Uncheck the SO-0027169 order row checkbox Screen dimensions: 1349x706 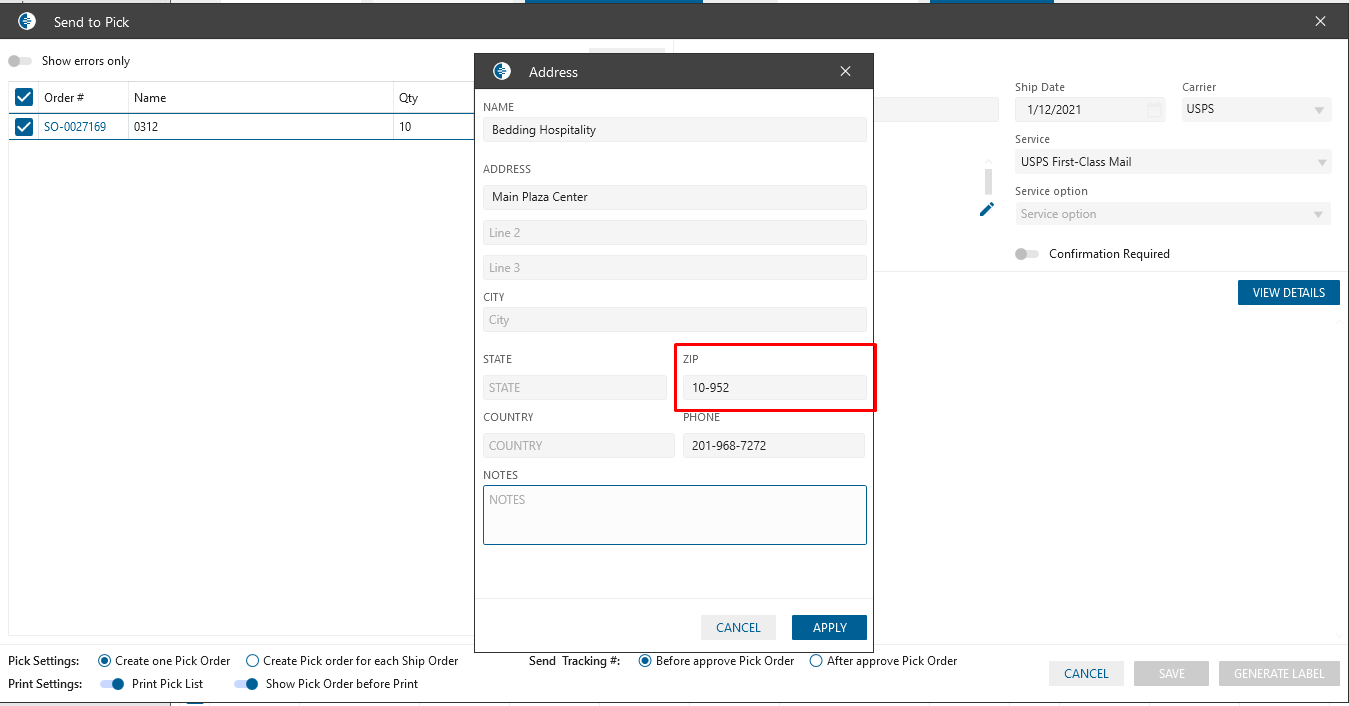tap(24, 127)
